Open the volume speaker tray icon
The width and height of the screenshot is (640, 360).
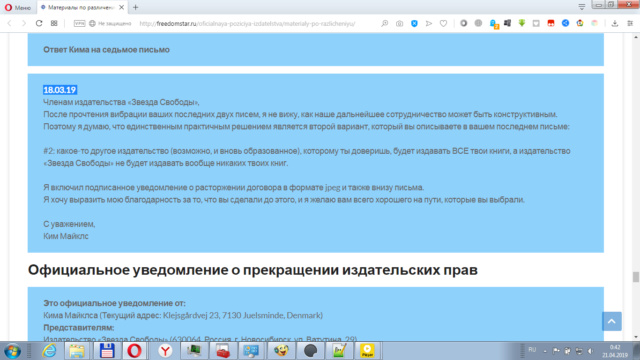click(590, 351)
